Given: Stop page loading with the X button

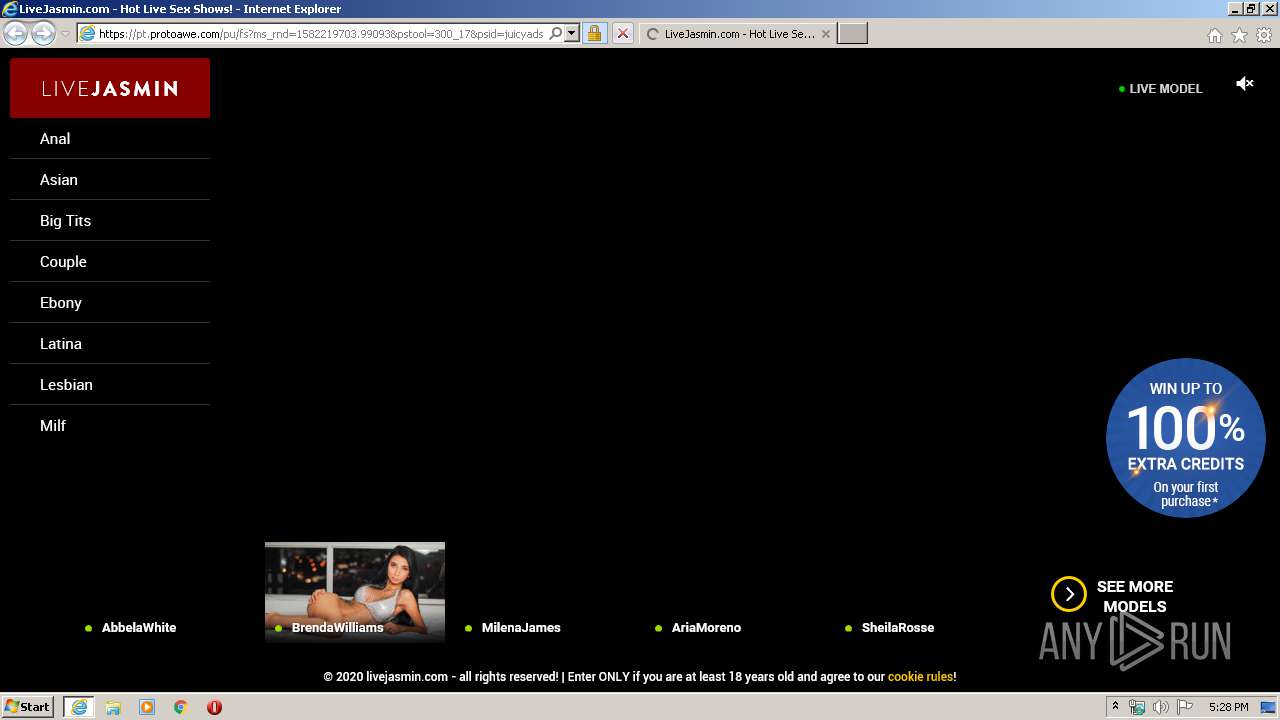Looking at the screenshot, I should coord(622,33).
